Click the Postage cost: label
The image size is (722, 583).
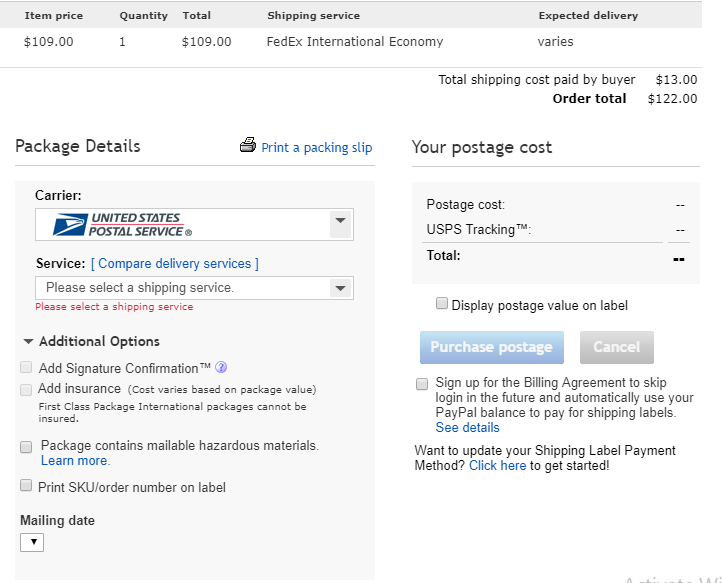[x=466, y=204]
